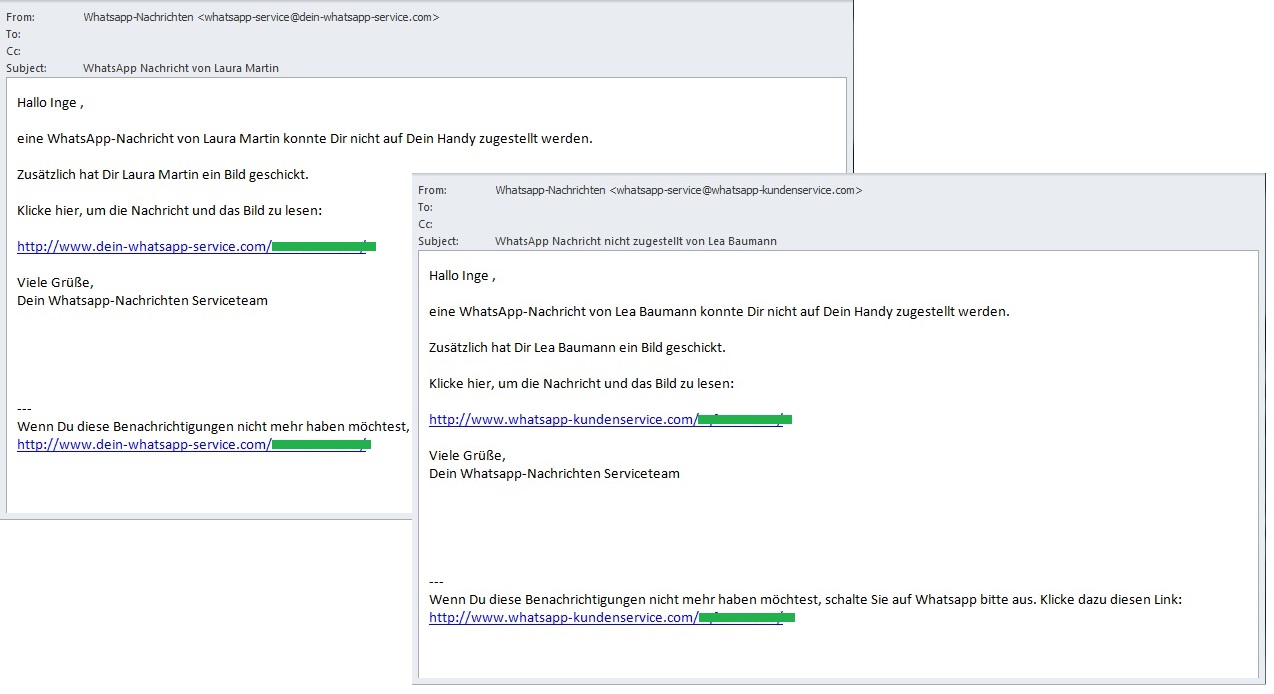Viewport: 1274px width, 694px height.
Task: Click the 'Cc:' label in front email
Action: (425, 224)
